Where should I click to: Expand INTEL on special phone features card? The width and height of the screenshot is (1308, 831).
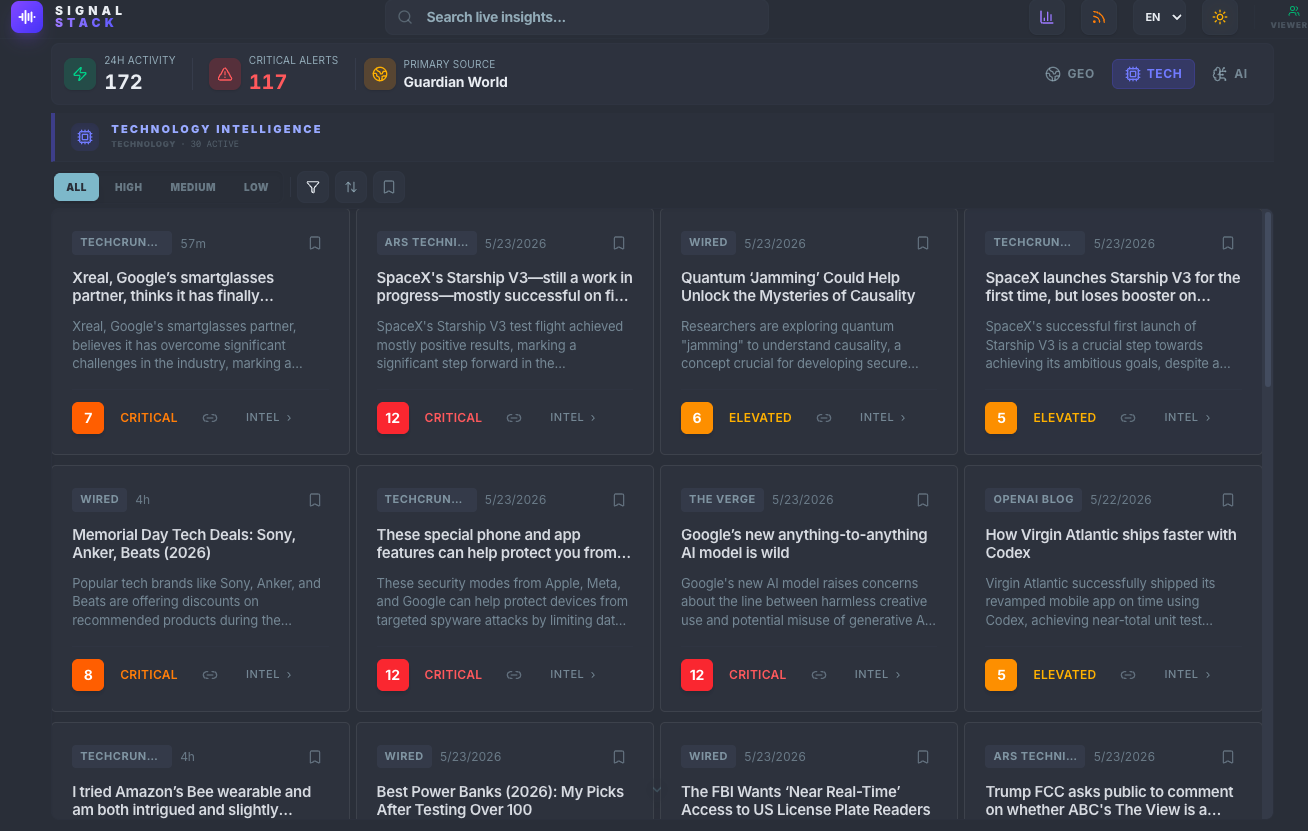pyautogui.click(x=573, y=675)
